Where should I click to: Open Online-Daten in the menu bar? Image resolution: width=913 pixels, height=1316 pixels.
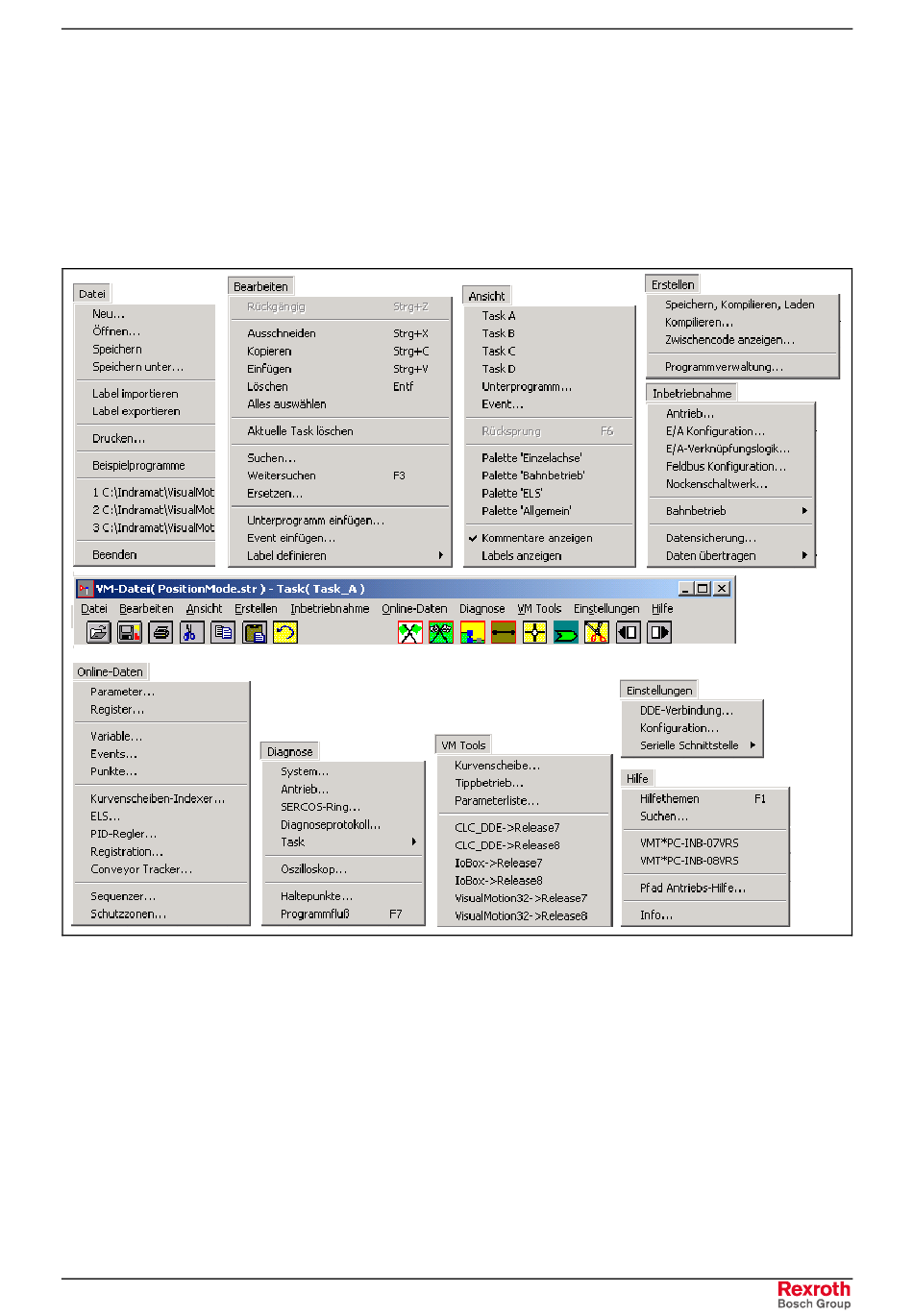coord(414,609)
